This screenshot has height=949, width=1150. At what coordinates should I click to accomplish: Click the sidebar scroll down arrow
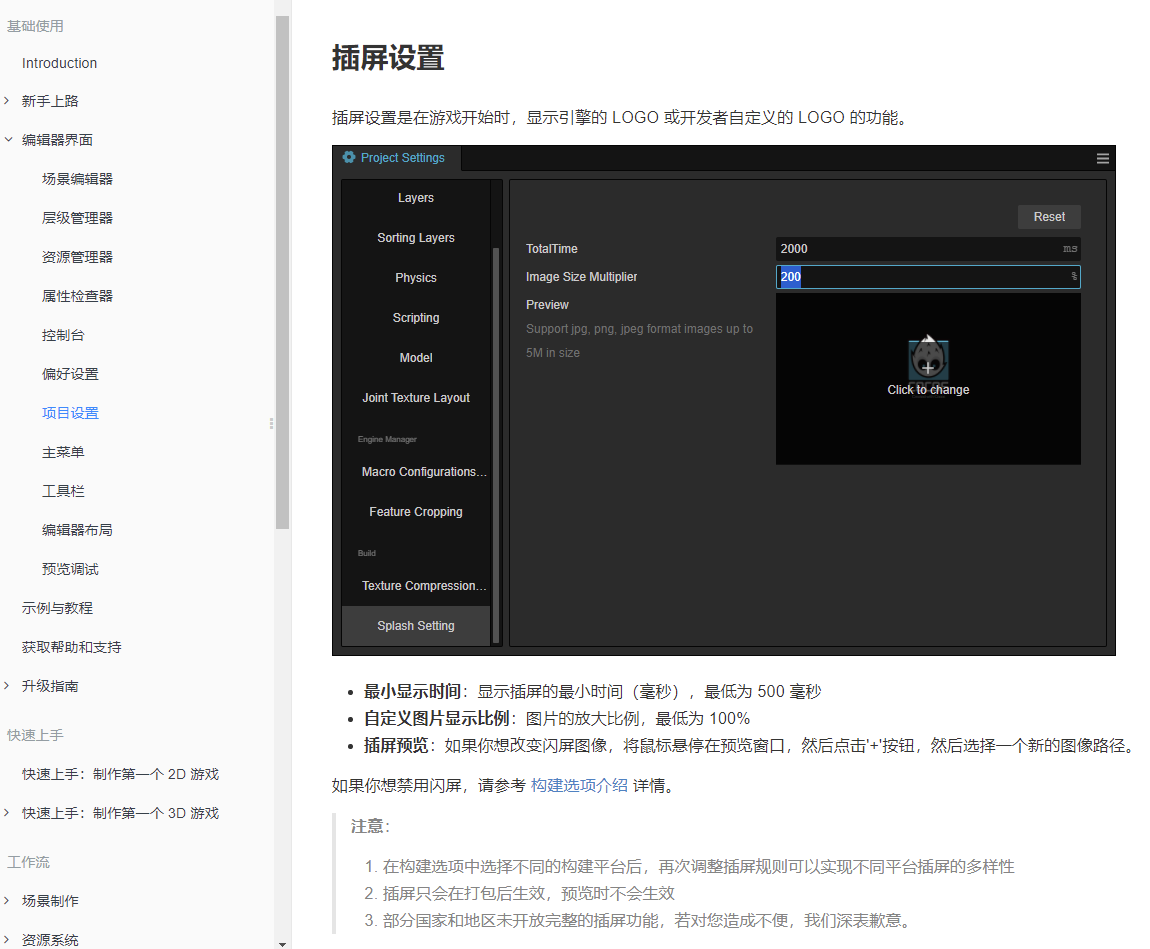coord(282,944)
